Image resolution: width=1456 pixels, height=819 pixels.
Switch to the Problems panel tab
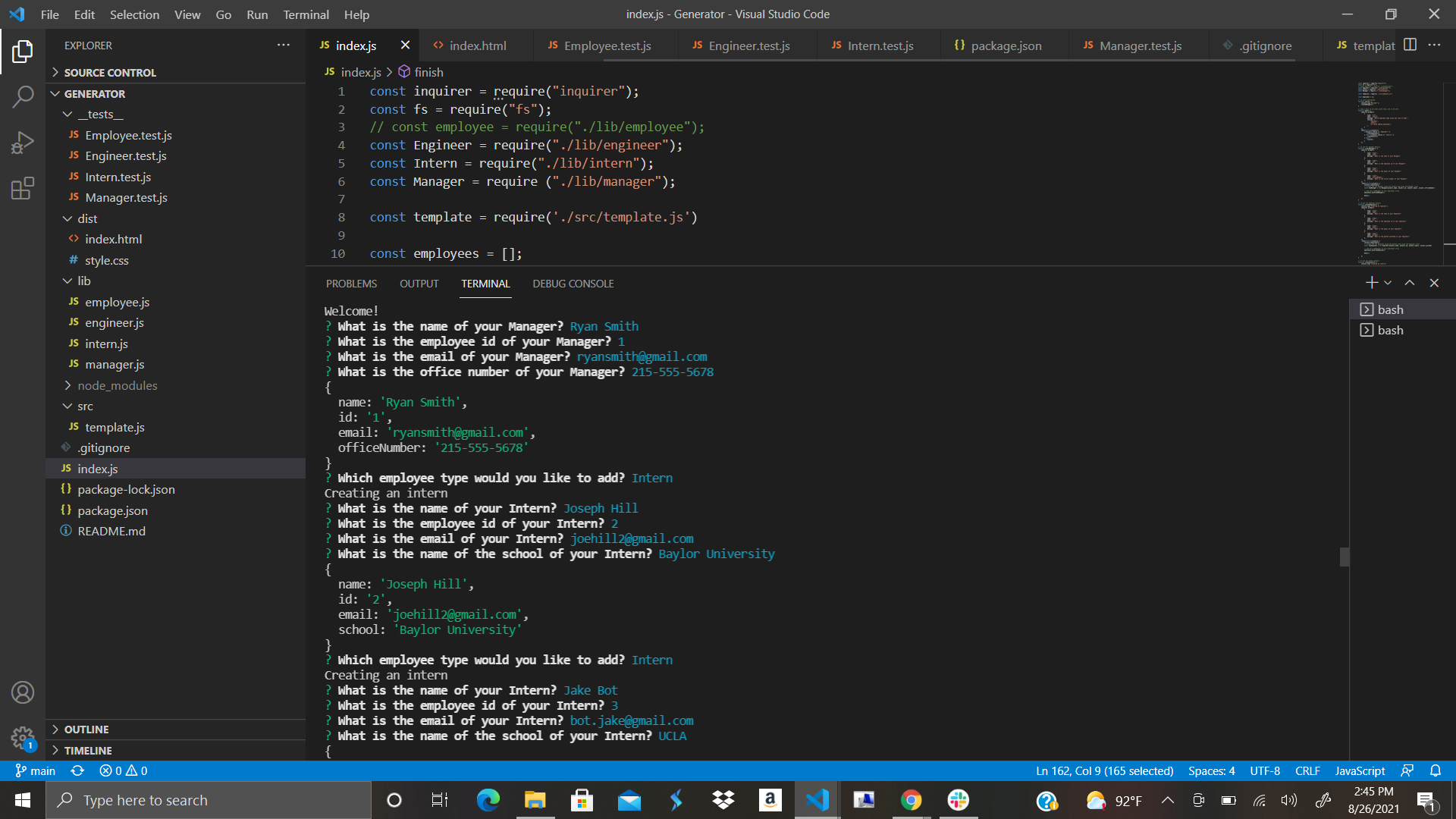351,284
